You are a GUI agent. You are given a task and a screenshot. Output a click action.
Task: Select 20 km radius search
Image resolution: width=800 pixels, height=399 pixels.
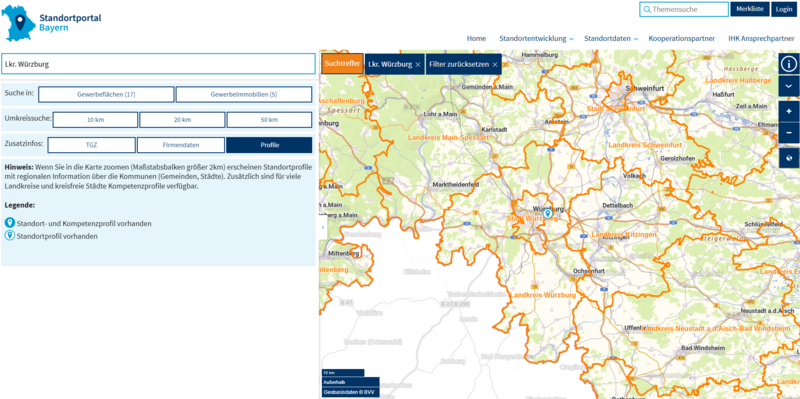click(x=182, y=120)
